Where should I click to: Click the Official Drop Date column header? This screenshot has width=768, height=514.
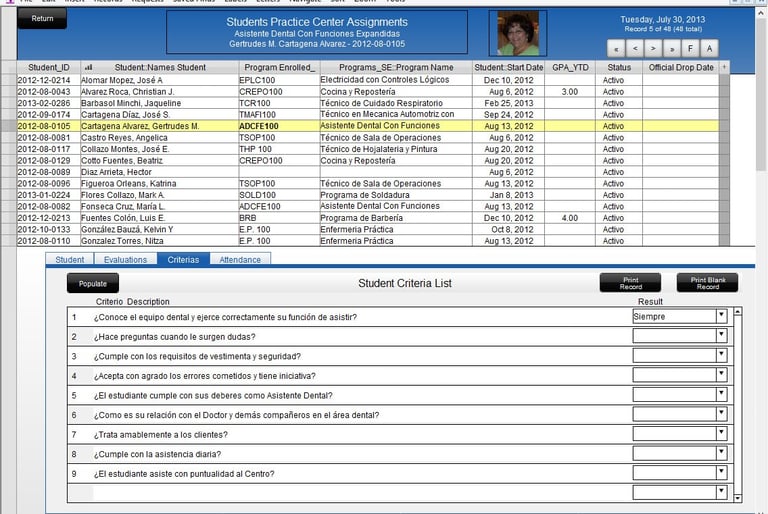pos(681,67)
